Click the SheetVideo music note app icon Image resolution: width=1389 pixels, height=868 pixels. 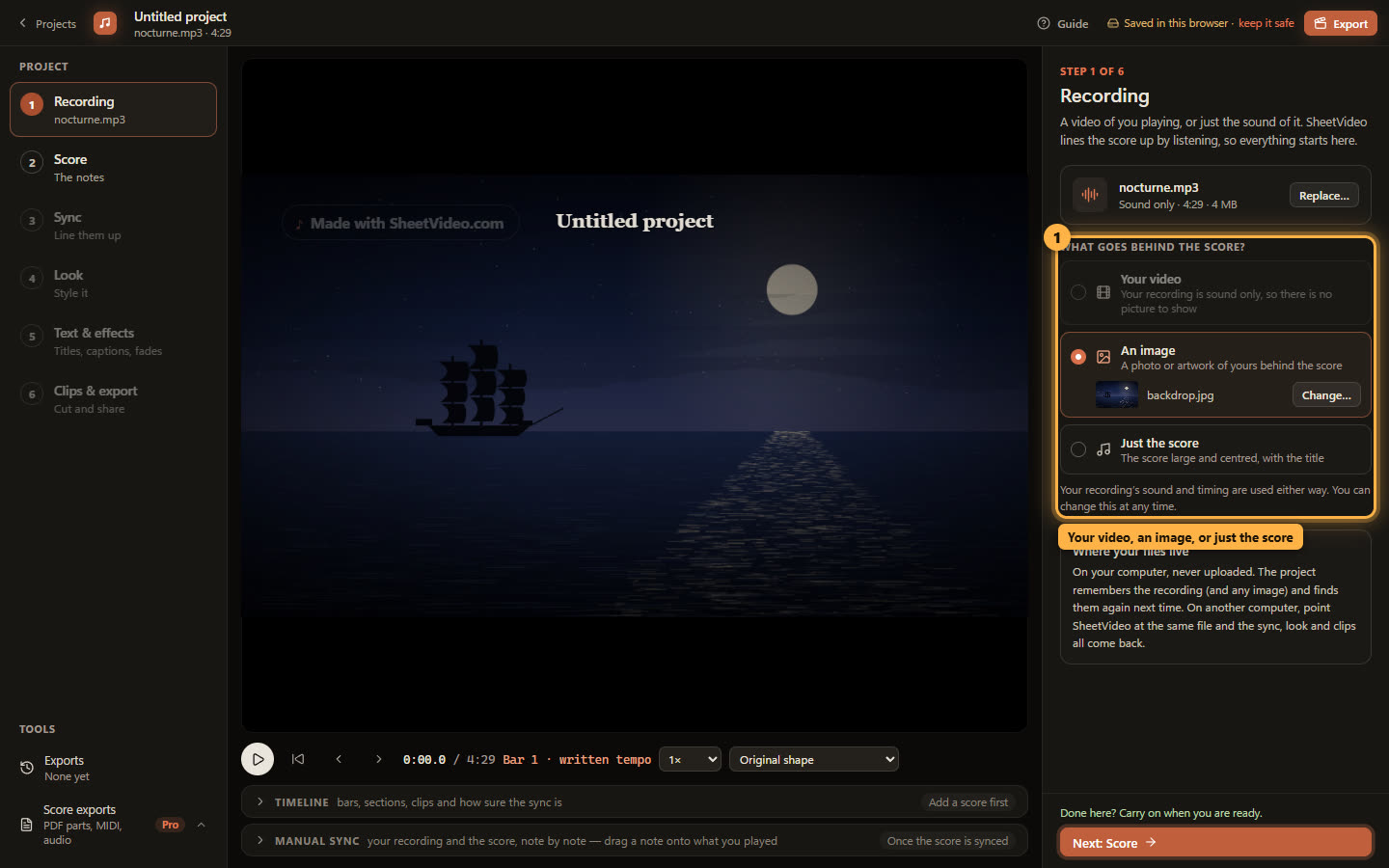pyautogui.click(x=105, y=23)
